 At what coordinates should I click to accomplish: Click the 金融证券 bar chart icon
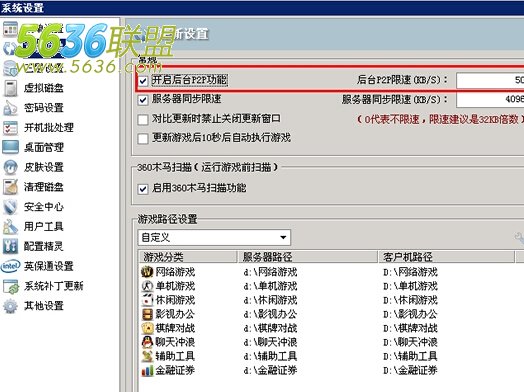pos(147,370)
